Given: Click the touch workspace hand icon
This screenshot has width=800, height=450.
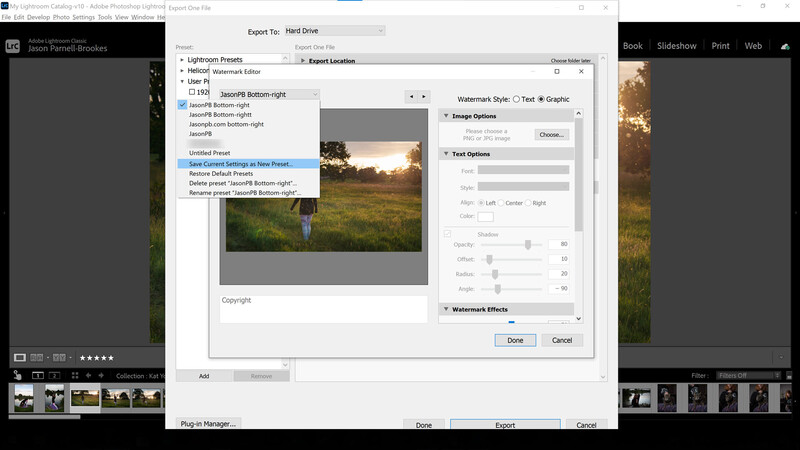Looking at the screenshot, I should point(17,375).
